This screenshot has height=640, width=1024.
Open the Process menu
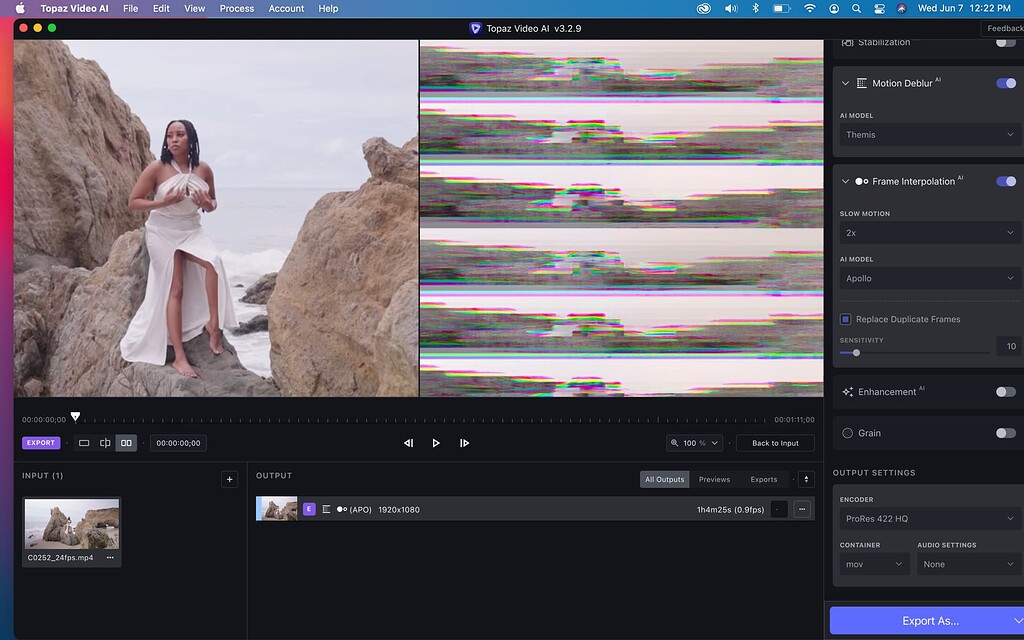(x=236, y=8)
